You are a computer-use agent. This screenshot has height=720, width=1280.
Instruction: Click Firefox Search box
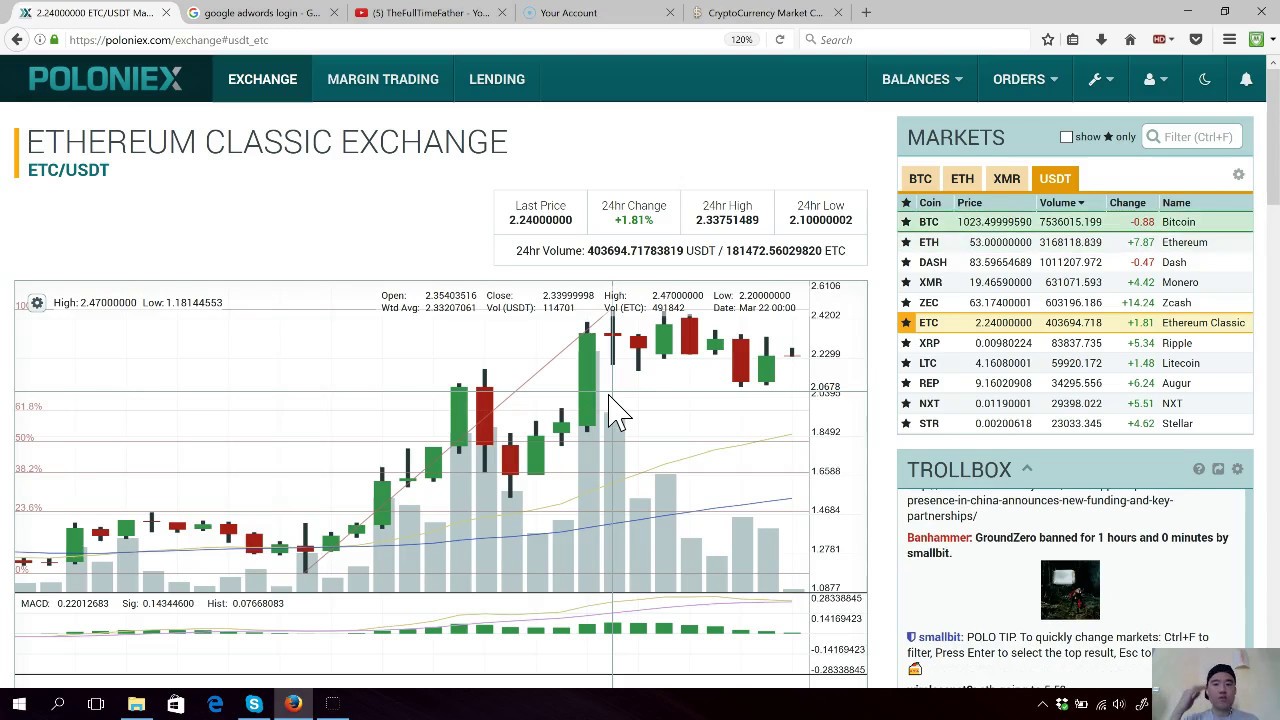[x=915, y=40]
